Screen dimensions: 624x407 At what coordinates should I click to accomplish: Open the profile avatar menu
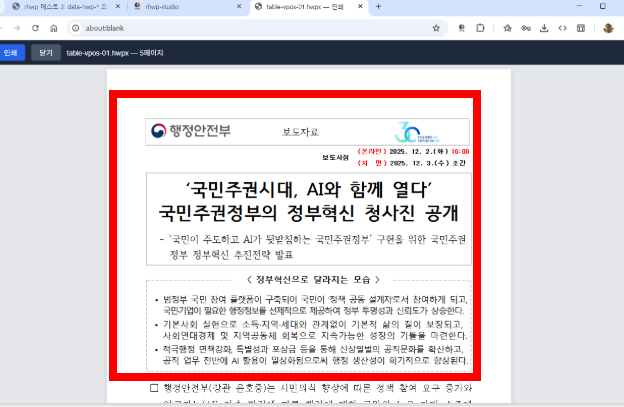coord(608,28)
